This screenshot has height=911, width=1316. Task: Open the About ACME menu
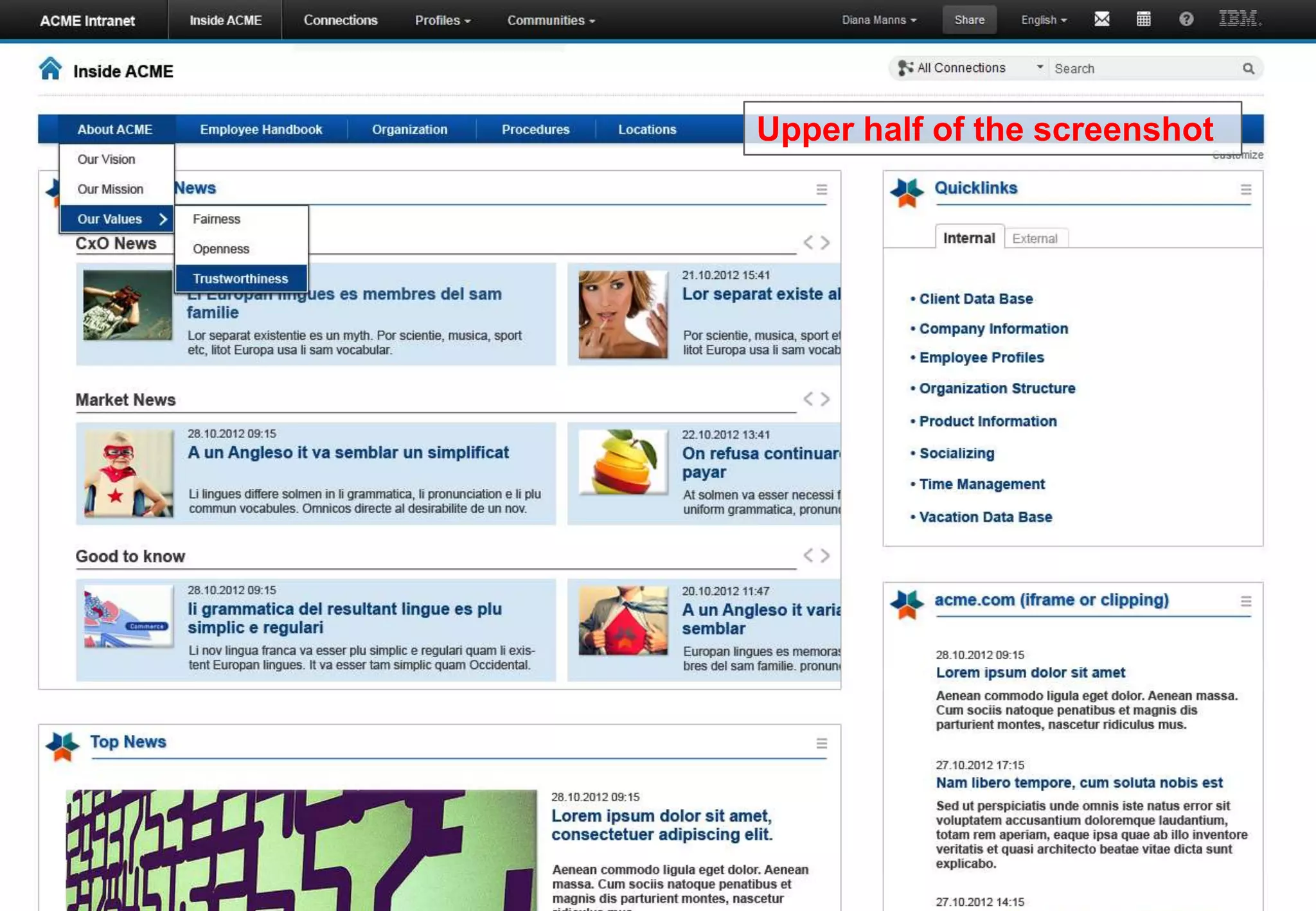[x=115, y=129]
